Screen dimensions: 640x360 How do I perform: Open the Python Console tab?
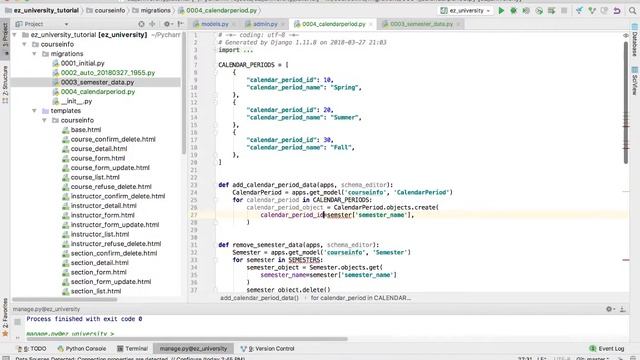click(x=82, y=349)
